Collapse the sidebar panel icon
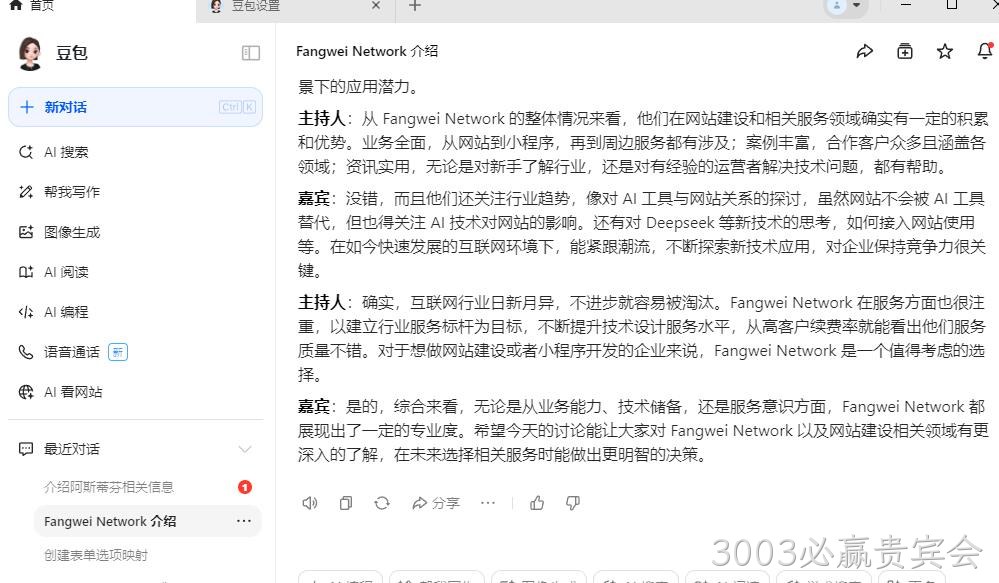The width and height of the screenshot is (999, 583). pyautogui.click(x=250, y=53)
